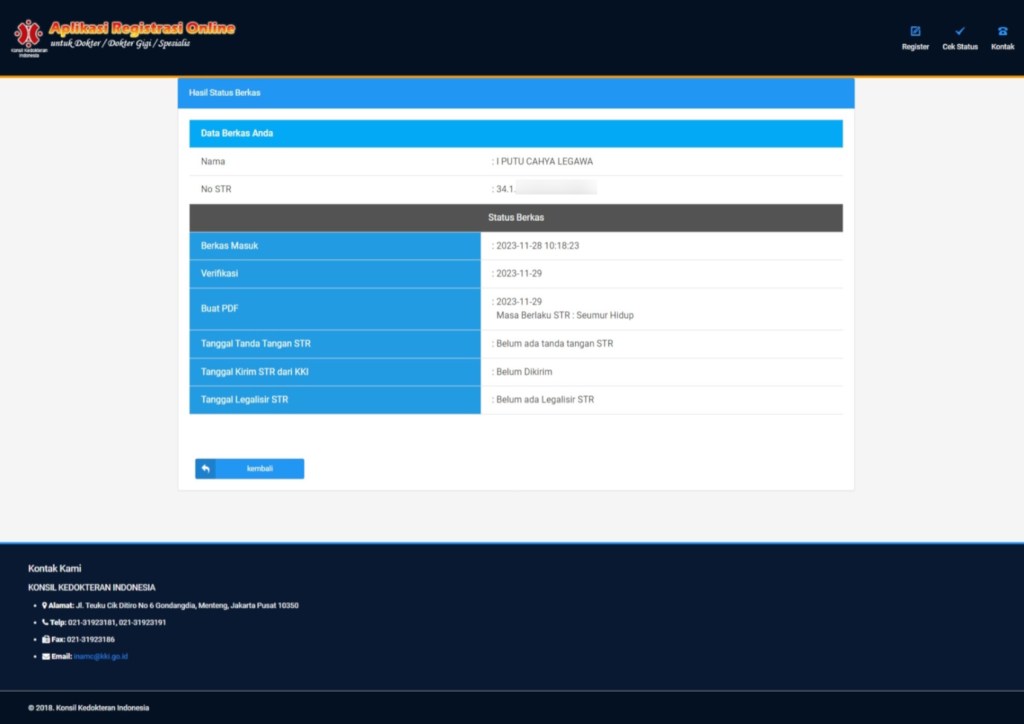Click the Cek Status checkmark icon
Image resolution: width=1024 pixels, height=724 pixels.
[960, 31]
